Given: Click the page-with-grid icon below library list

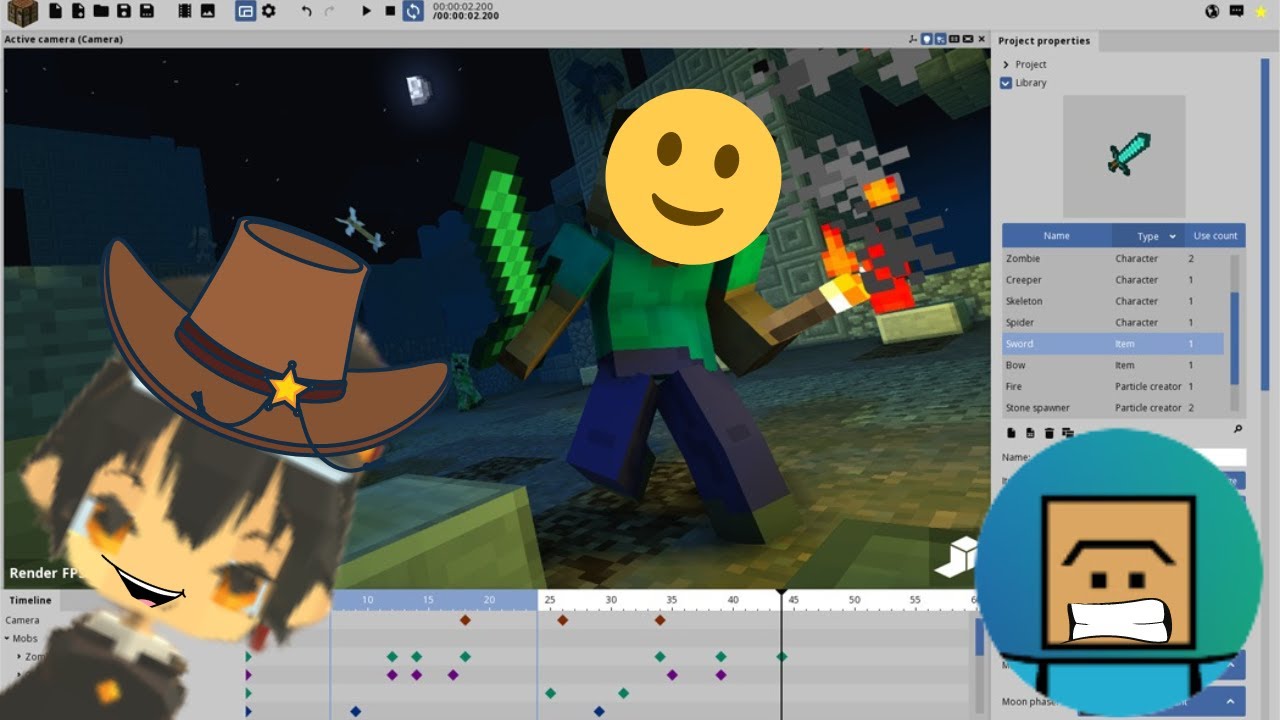Looking at the screenshot, I should tap(1030, 433).
